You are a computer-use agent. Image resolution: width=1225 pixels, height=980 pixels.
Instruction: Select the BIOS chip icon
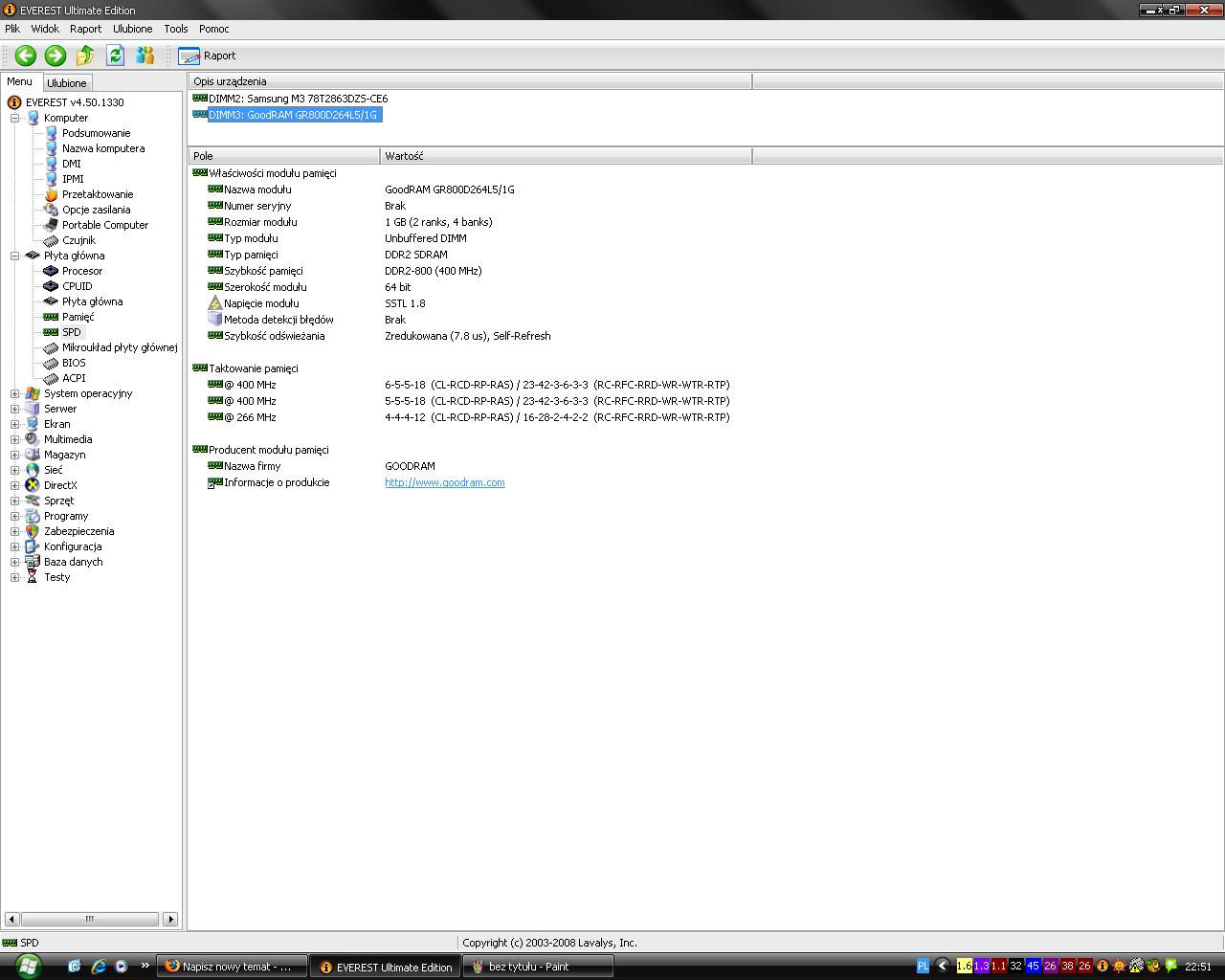tap(52, 363)
